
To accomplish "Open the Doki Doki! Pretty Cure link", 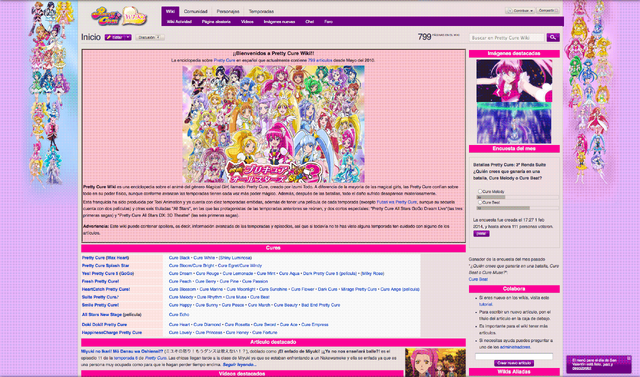I will click(104, 325).
